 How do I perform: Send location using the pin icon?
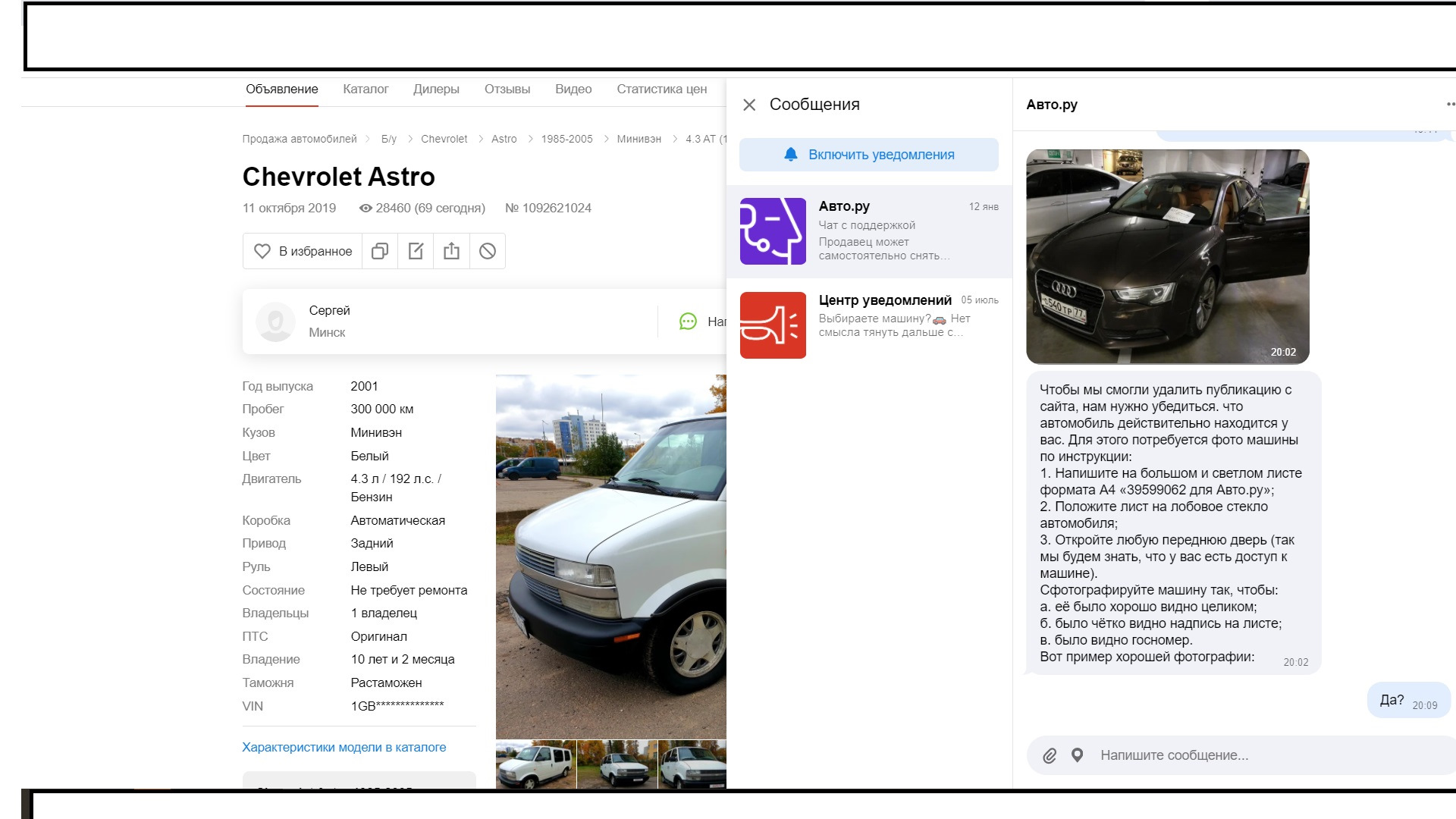[1077, 755]
